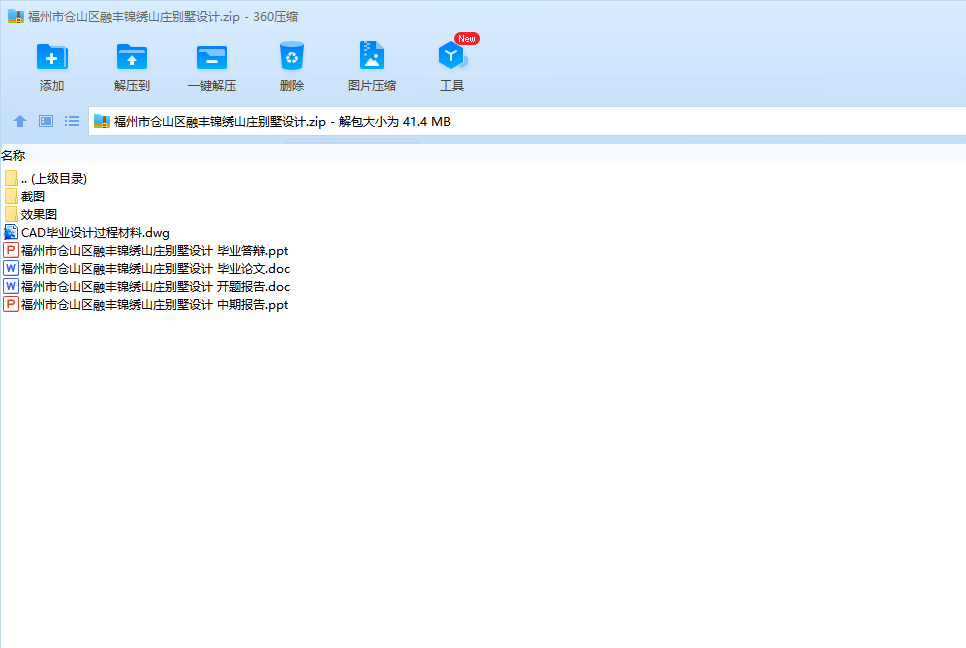Select the CAD毕业设计过程材料.dwg file
Image resolution: width=966 pixels, height=648 pixels.
coord(87,233)
